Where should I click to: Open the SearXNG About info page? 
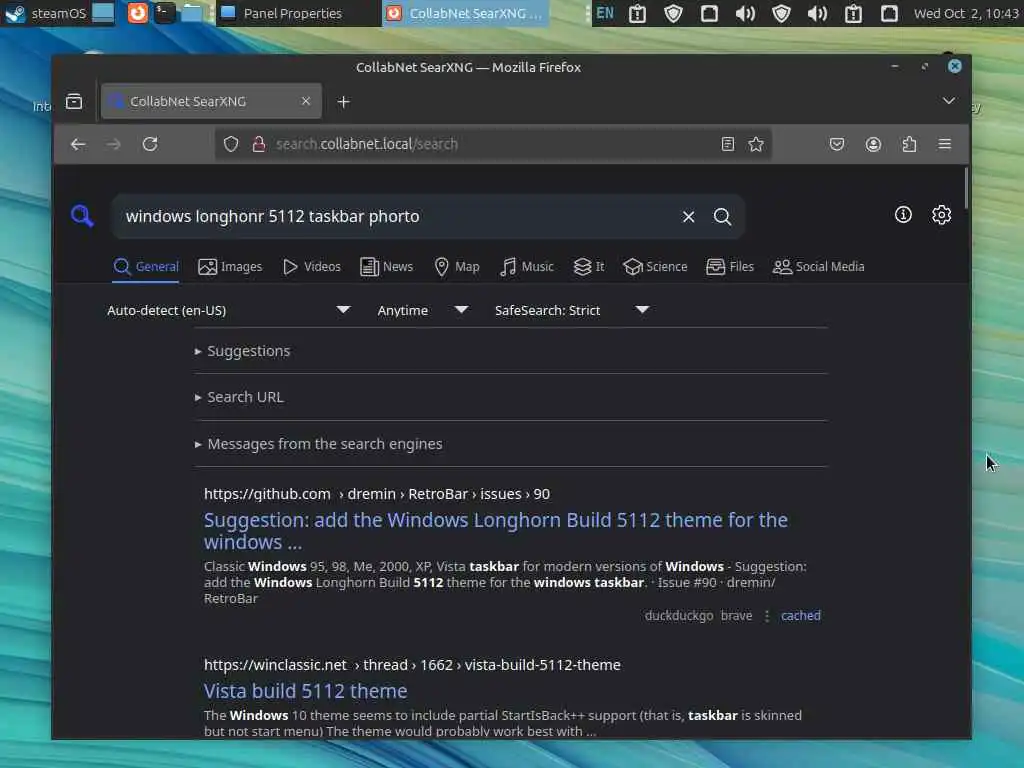tap(903, 215)
